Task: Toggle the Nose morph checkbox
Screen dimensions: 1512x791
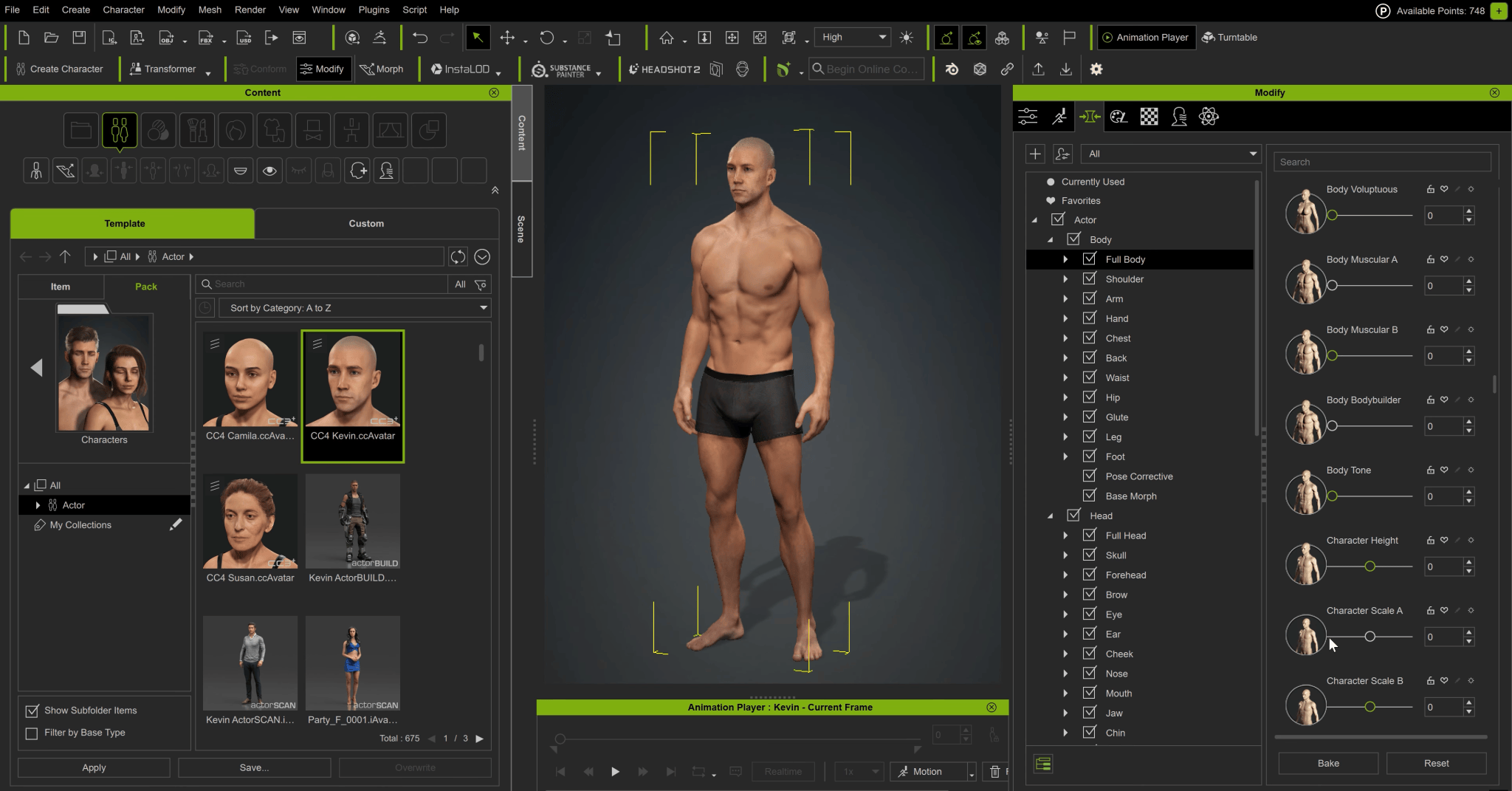Action: tap(1089, 673)
